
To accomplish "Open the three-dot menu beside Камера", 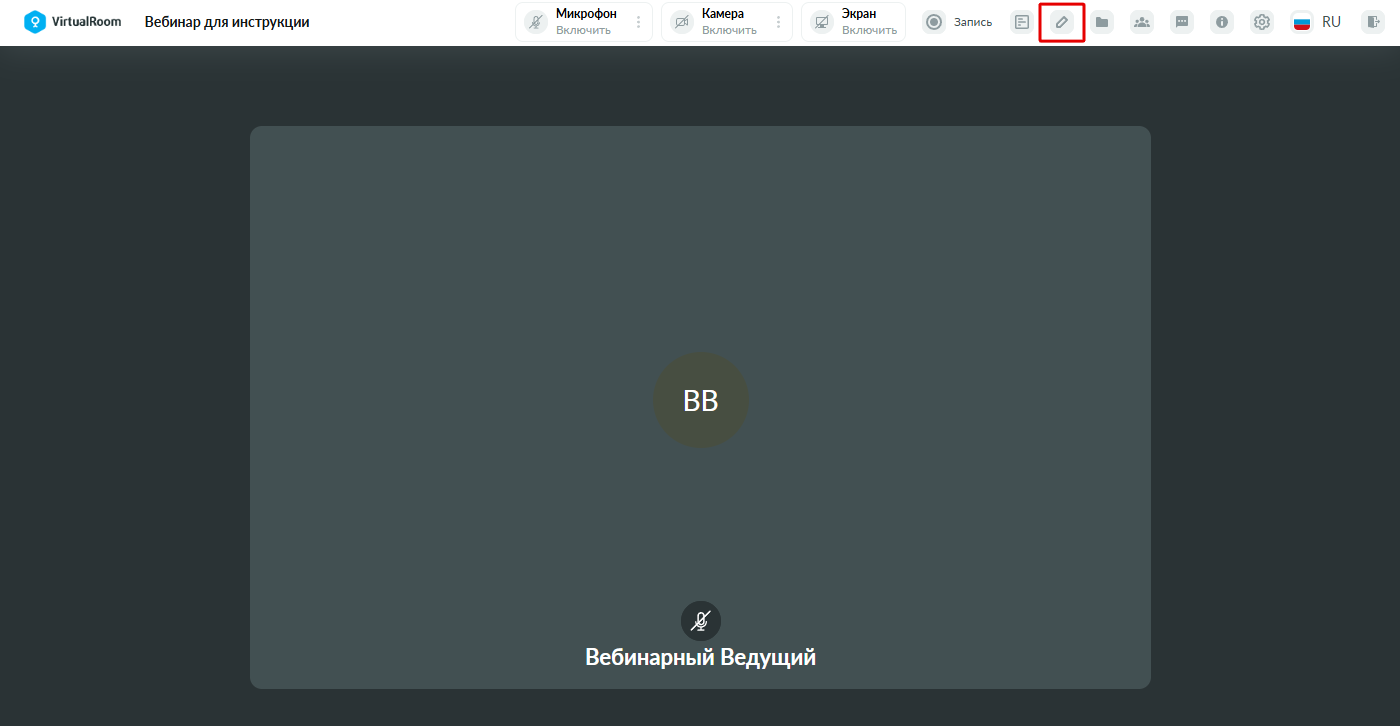I will [779, 22].
